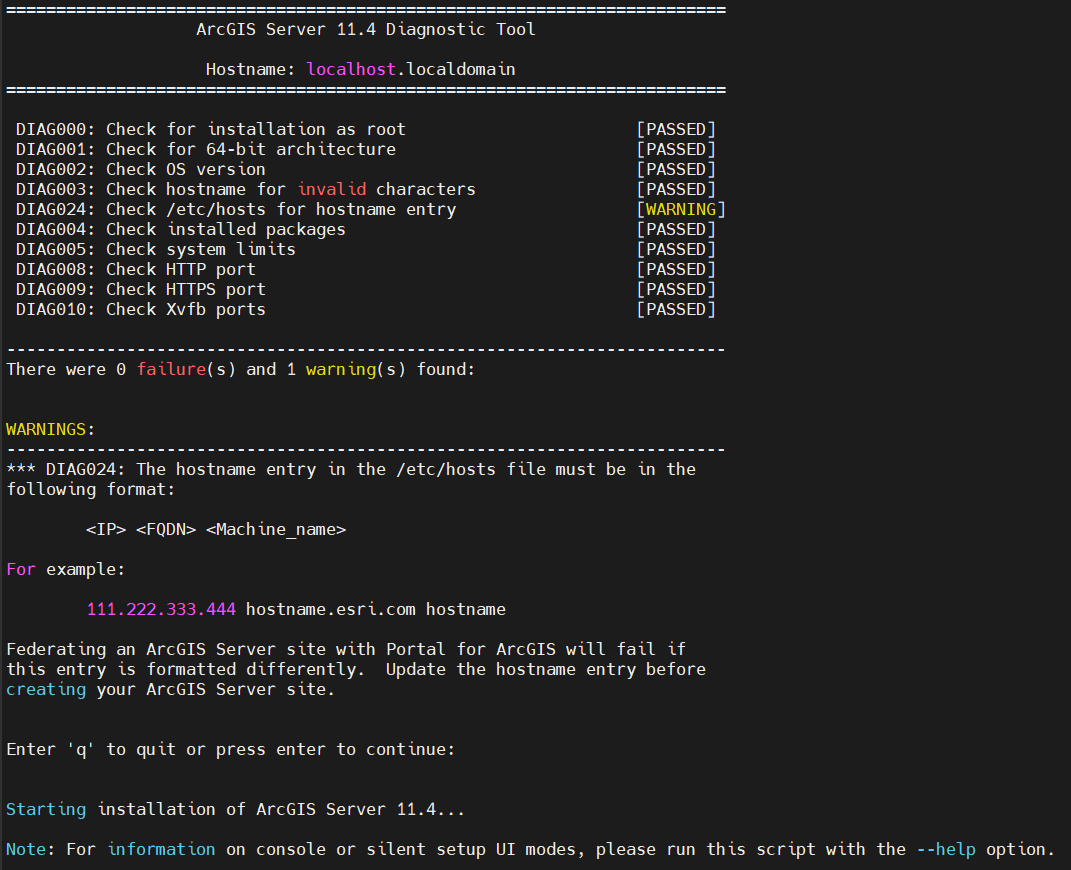Click the "Enter 'q' to quit" prompt line
The image size is (1071, 870).
[x=231, y=750]
